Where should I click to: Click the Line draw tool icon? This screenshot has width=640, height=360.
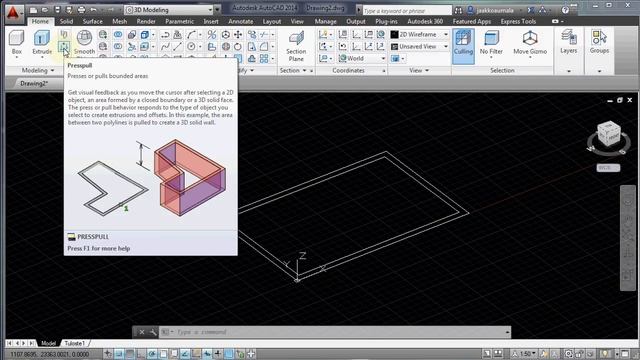pos(178,47)
